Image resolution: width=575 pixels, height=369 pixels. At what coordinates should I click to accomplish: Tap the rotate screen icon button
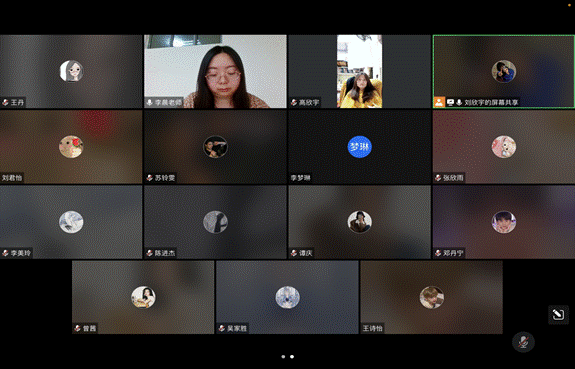558,314
